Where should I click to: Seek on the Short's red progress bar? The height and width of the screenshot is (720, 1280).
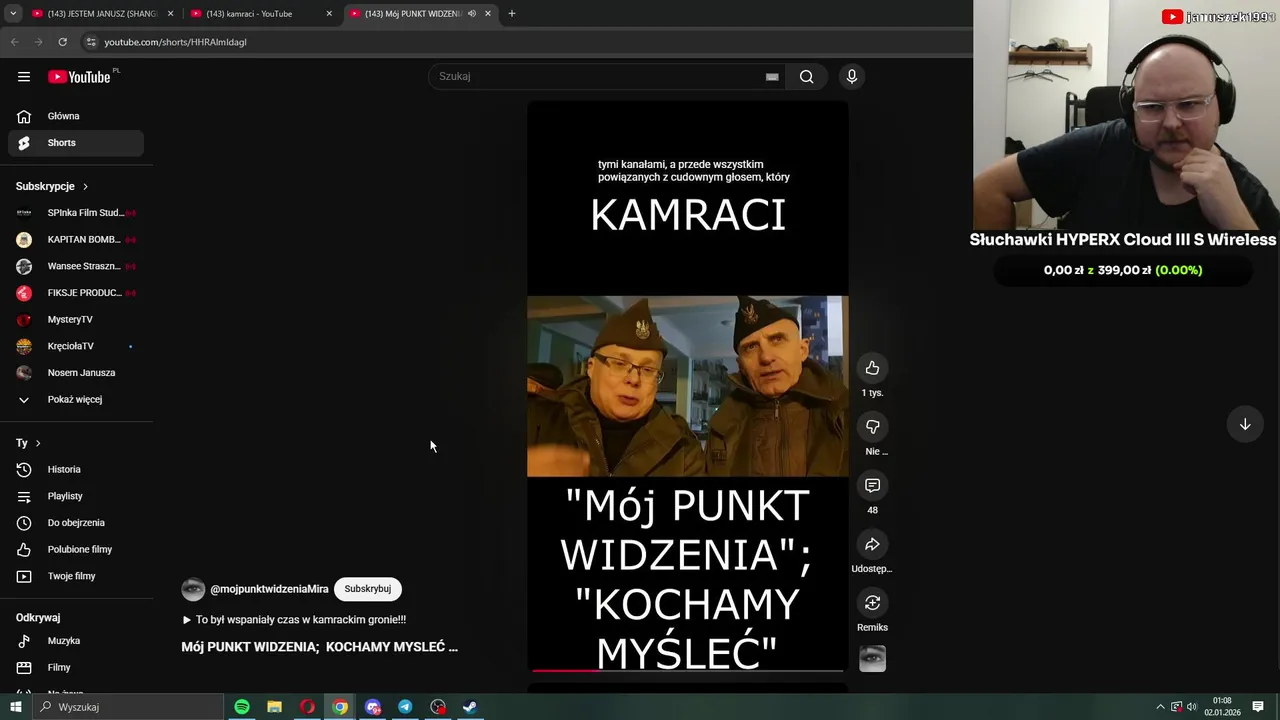[x=688, y=670]
